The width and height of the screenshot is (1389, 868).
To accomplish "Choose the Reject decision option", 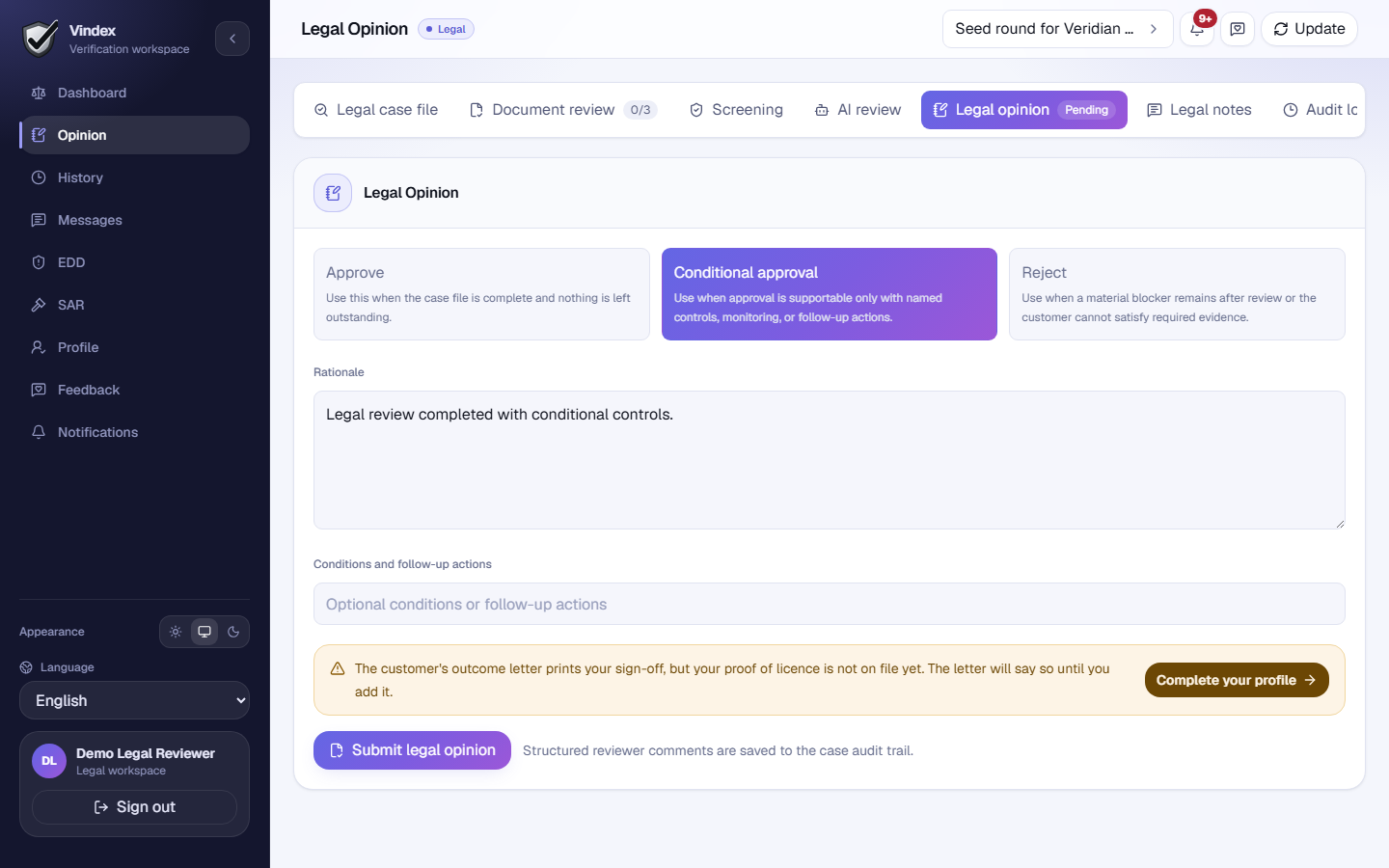I will (x=1177, y=294).
